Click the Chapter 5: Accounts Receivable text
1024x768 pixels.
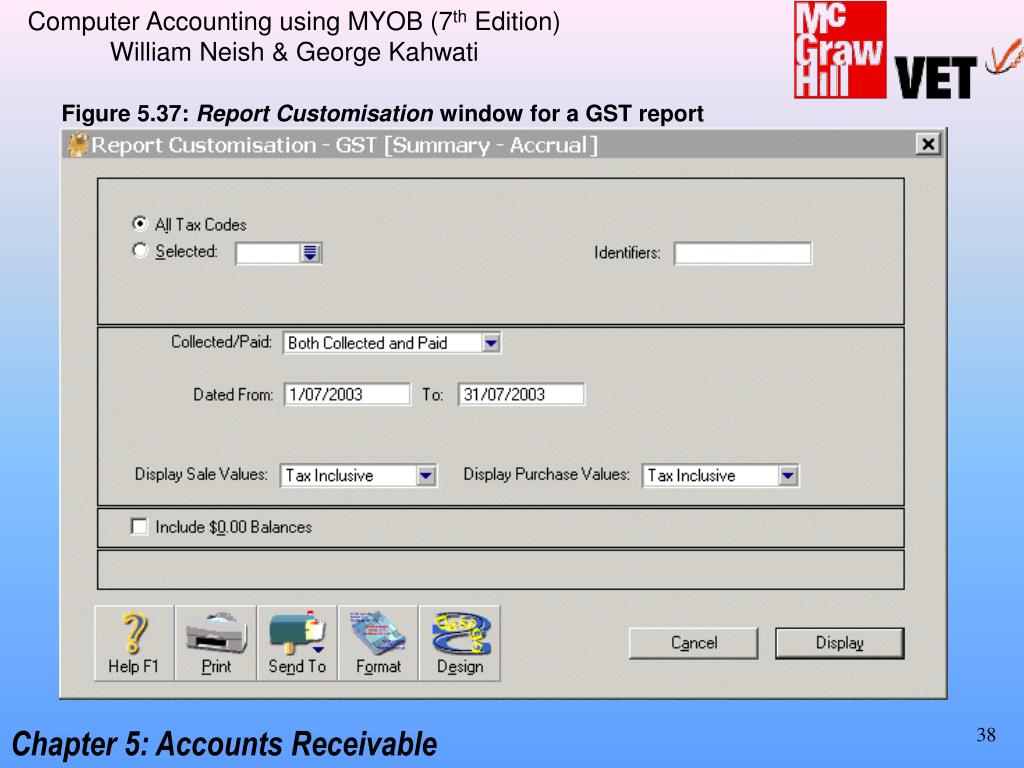[x=224, y=744]
